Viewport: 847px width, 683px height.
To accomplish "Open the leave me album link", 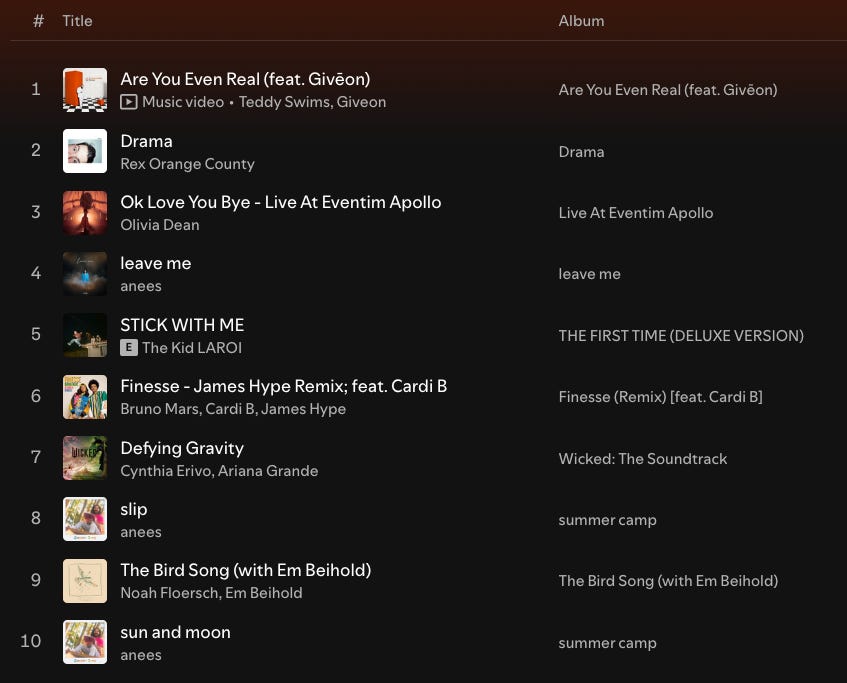I will click(x=589, y=274).
